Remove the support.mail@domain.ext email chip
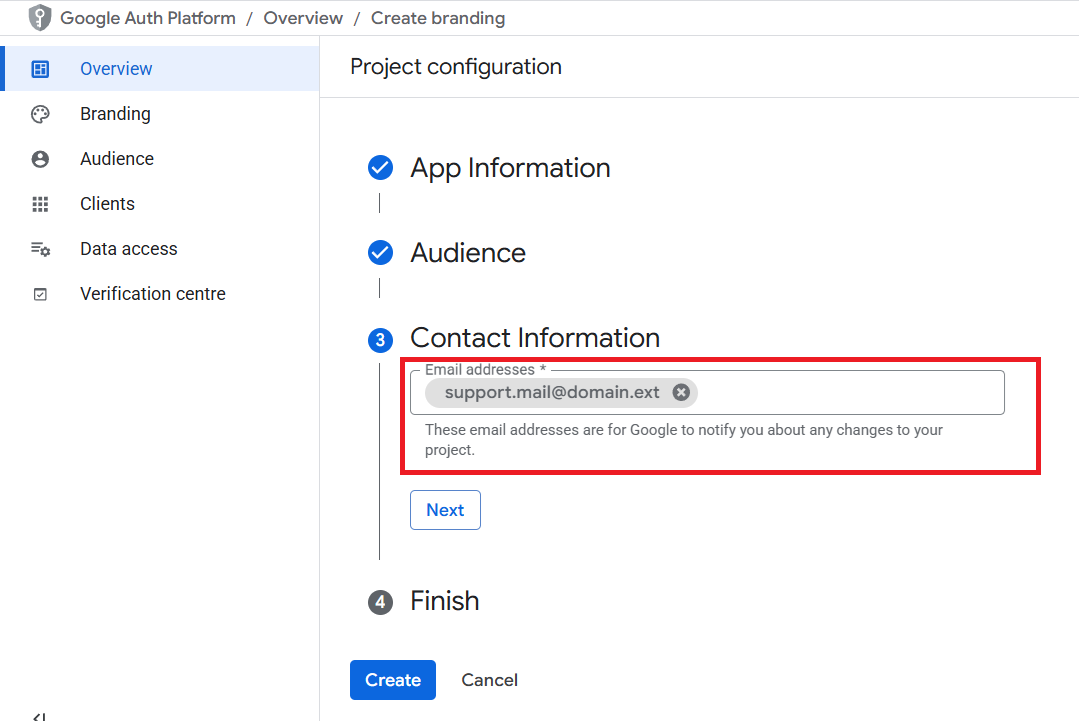The width and height of the screenshot is (1079, 721). pos(681,392)
